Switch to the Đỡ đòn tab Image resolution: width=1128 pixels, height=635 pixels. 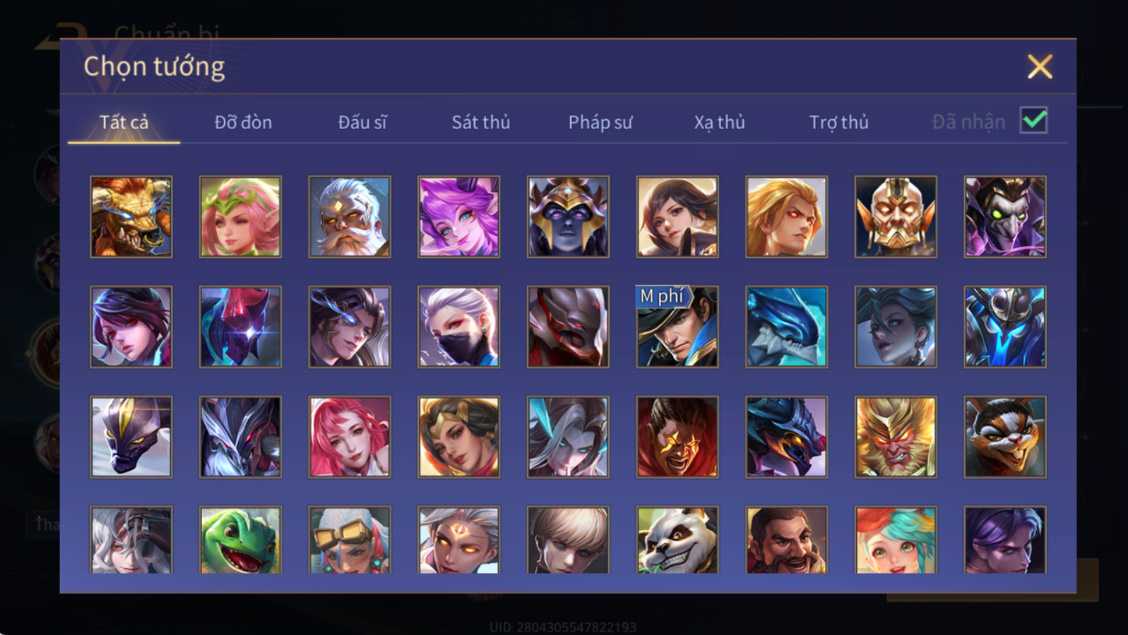(x=243, y=122)
